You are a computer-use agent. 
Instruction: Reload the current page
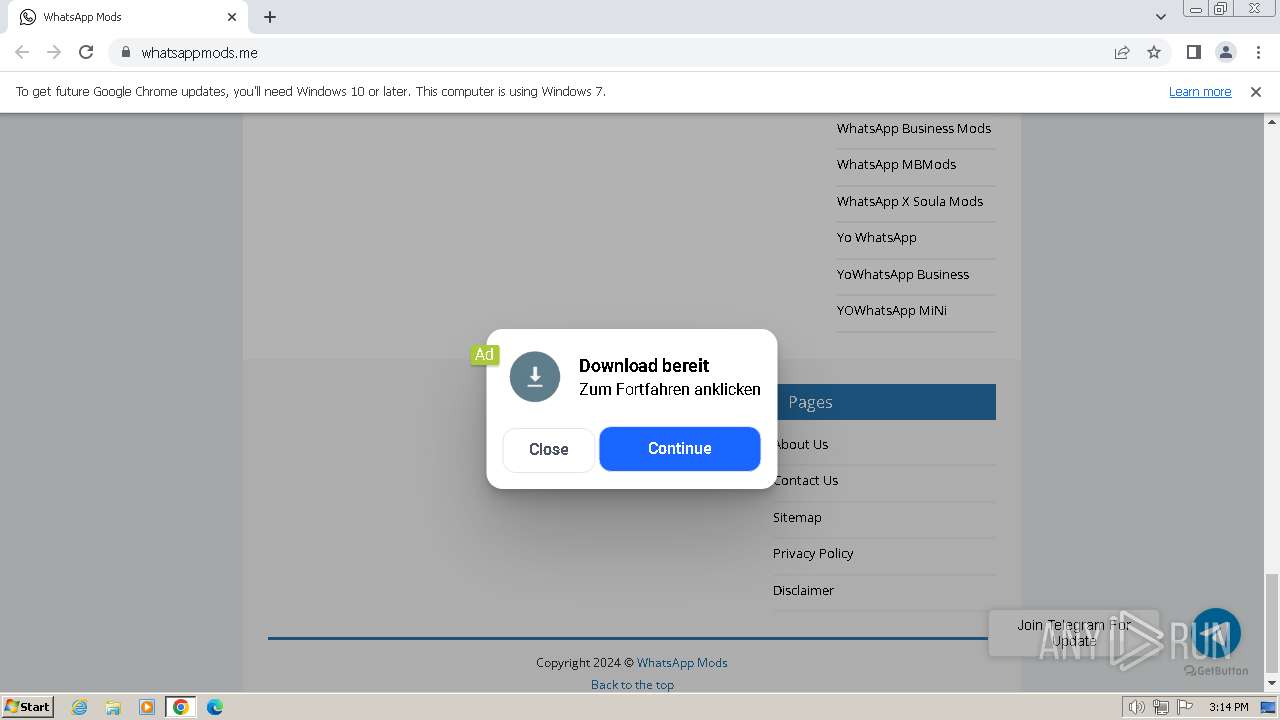tap(86, 52)
